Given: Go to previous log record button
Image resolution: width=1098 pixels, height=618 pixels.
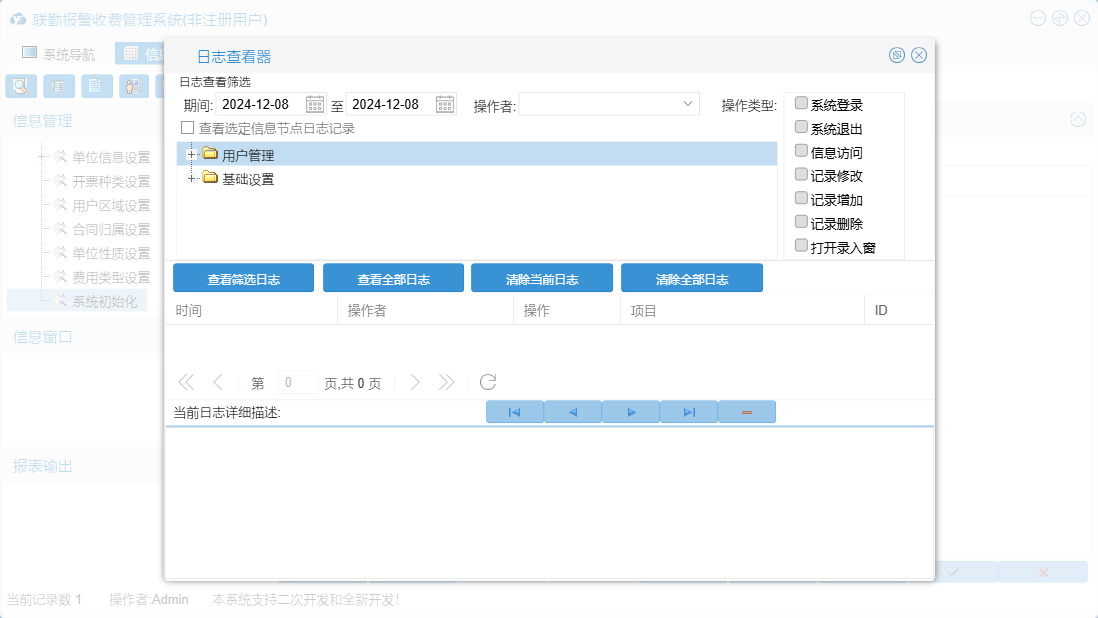Looking at the screenshot, I should (x=573, y=412).
